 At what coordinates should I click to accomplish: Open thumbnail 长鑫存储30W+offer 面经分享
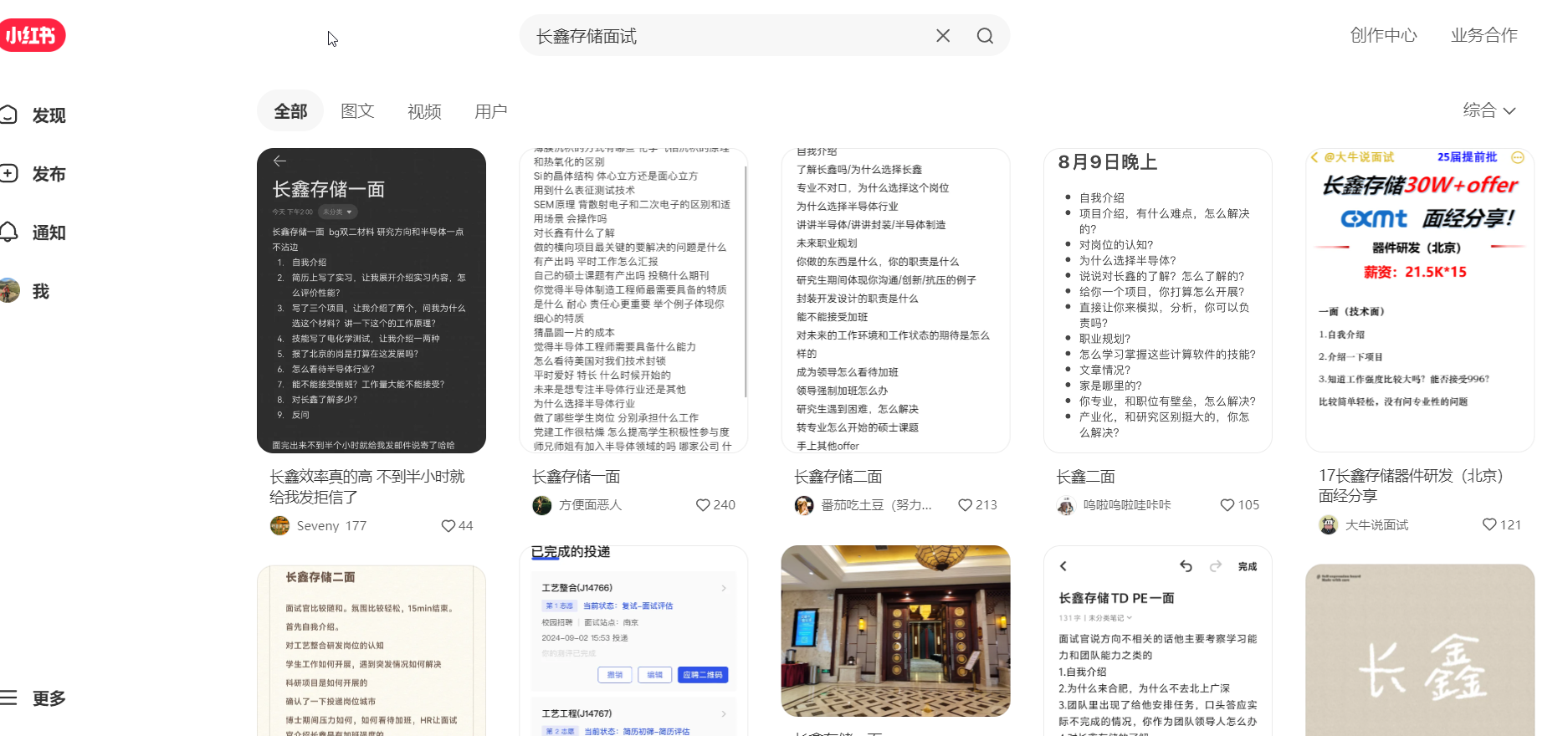pos(1419,300)
